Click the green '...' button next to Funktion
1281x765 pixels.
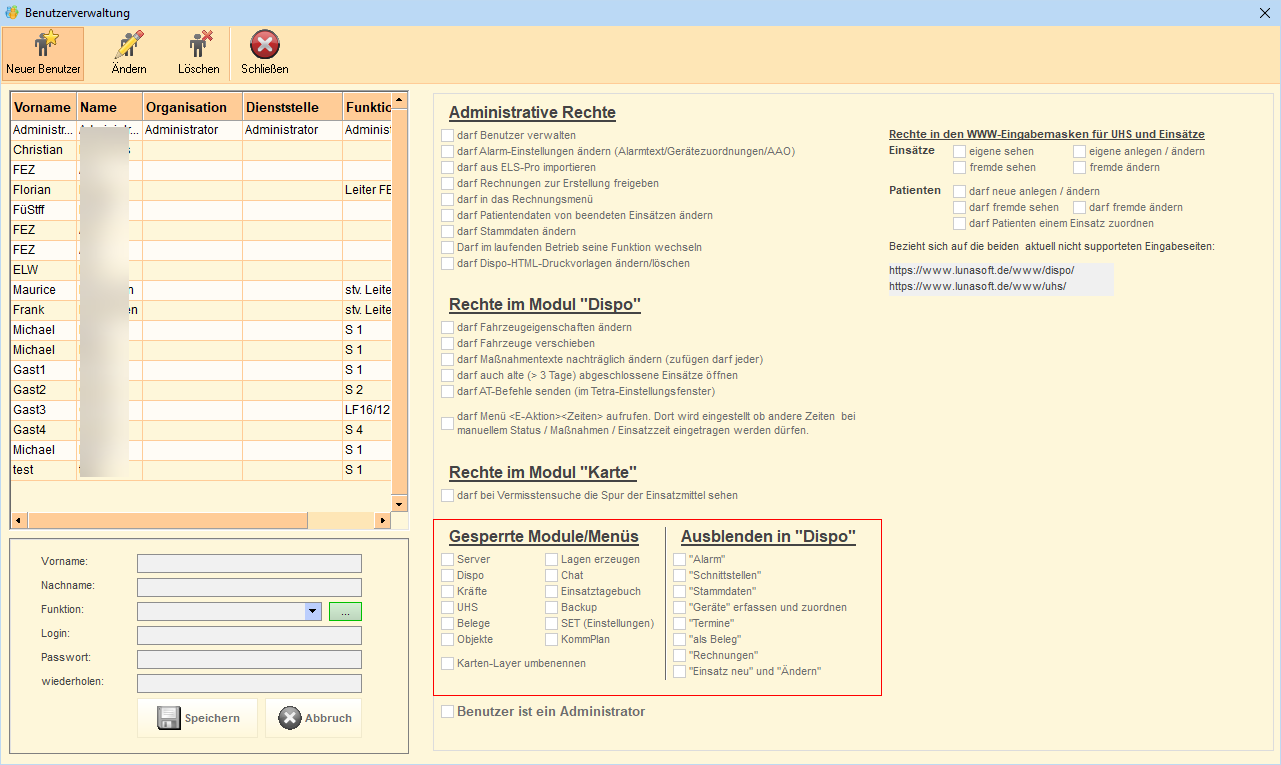pos(345,611)
